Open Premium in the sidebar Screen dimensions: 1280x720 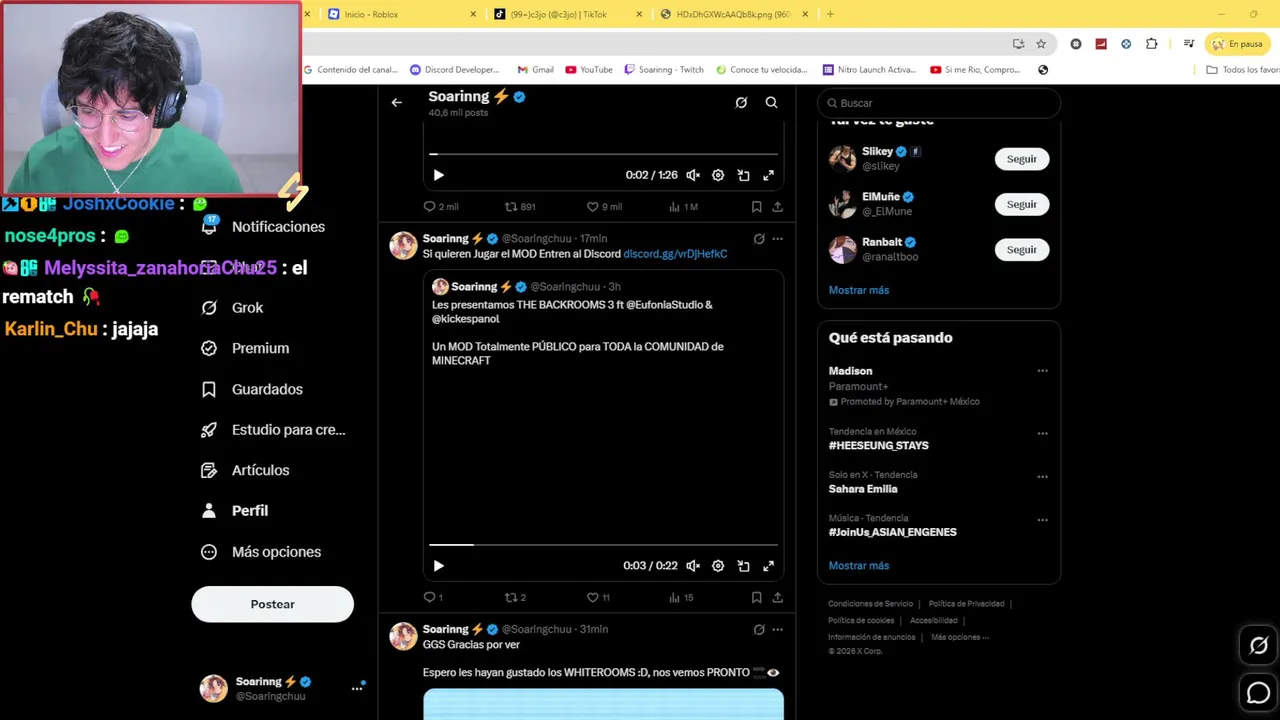245,348
